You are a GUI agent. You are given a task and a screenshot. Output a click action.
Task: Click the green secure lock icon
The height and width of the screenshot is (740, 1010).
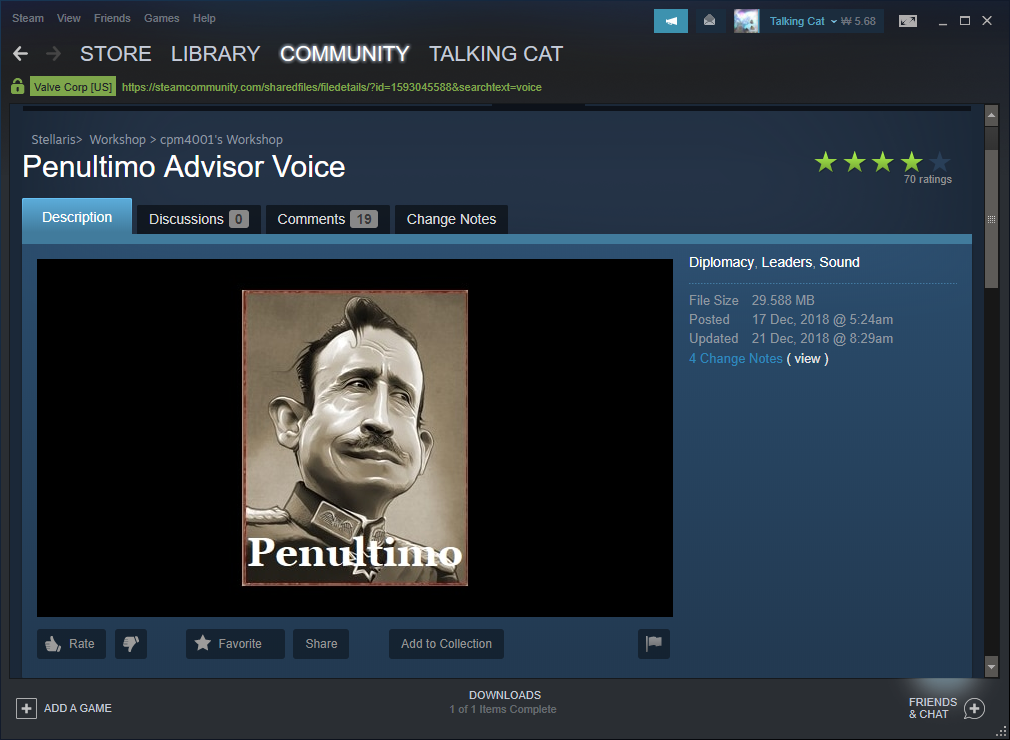pos(17,86)
